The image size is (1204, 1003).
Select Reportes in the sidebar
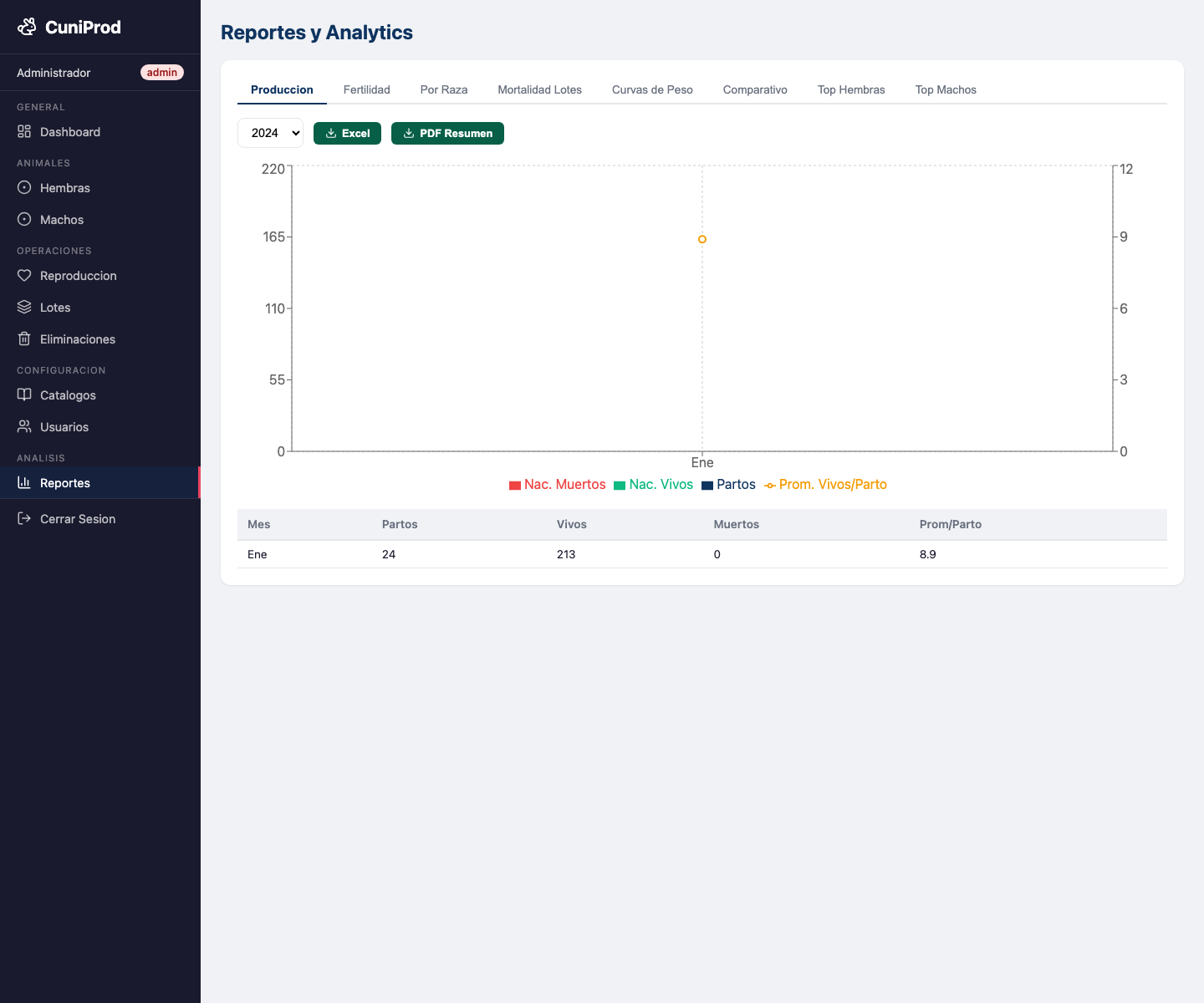coord(100,482)
